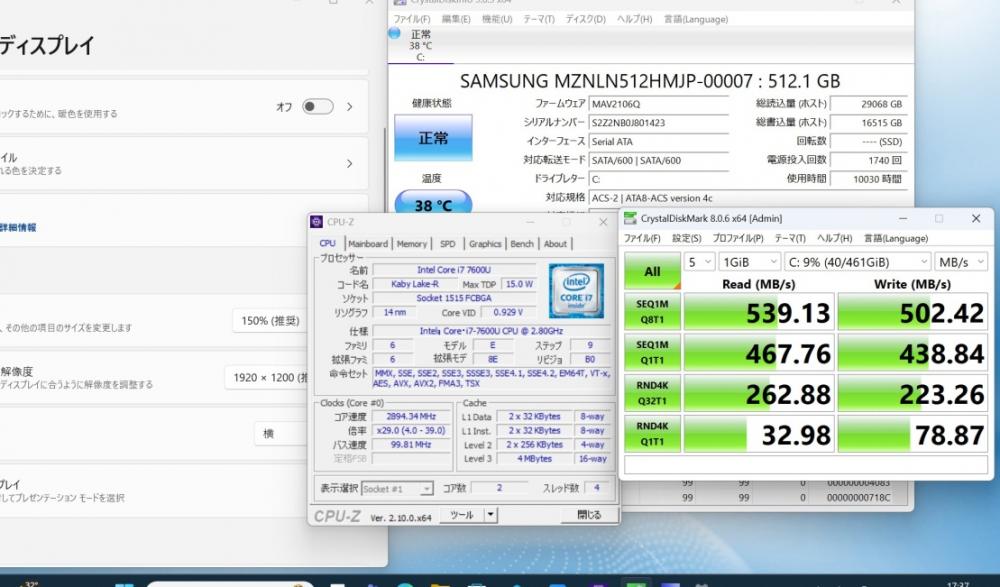1000x587 pixels.
Task: Click the 502.42 sequential write result
Action: 913,312
